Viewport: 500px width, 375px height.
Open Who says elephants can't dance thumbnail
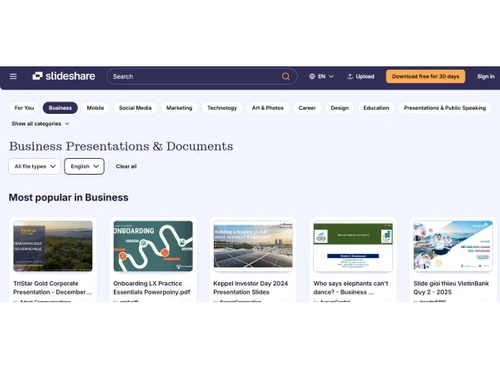[353, 246]
